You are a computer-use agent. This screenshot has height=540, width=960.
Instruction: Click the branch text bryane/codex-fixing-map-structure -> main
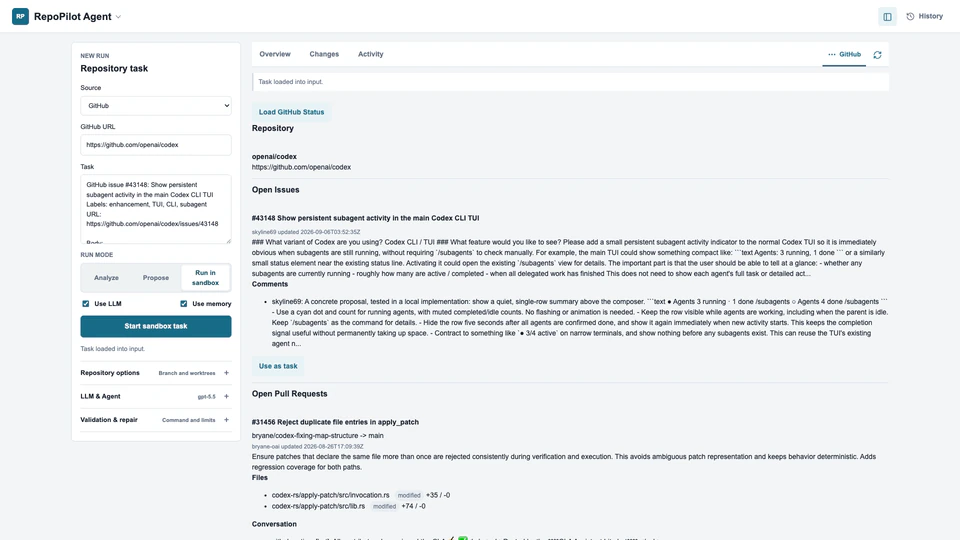point(318,436)
